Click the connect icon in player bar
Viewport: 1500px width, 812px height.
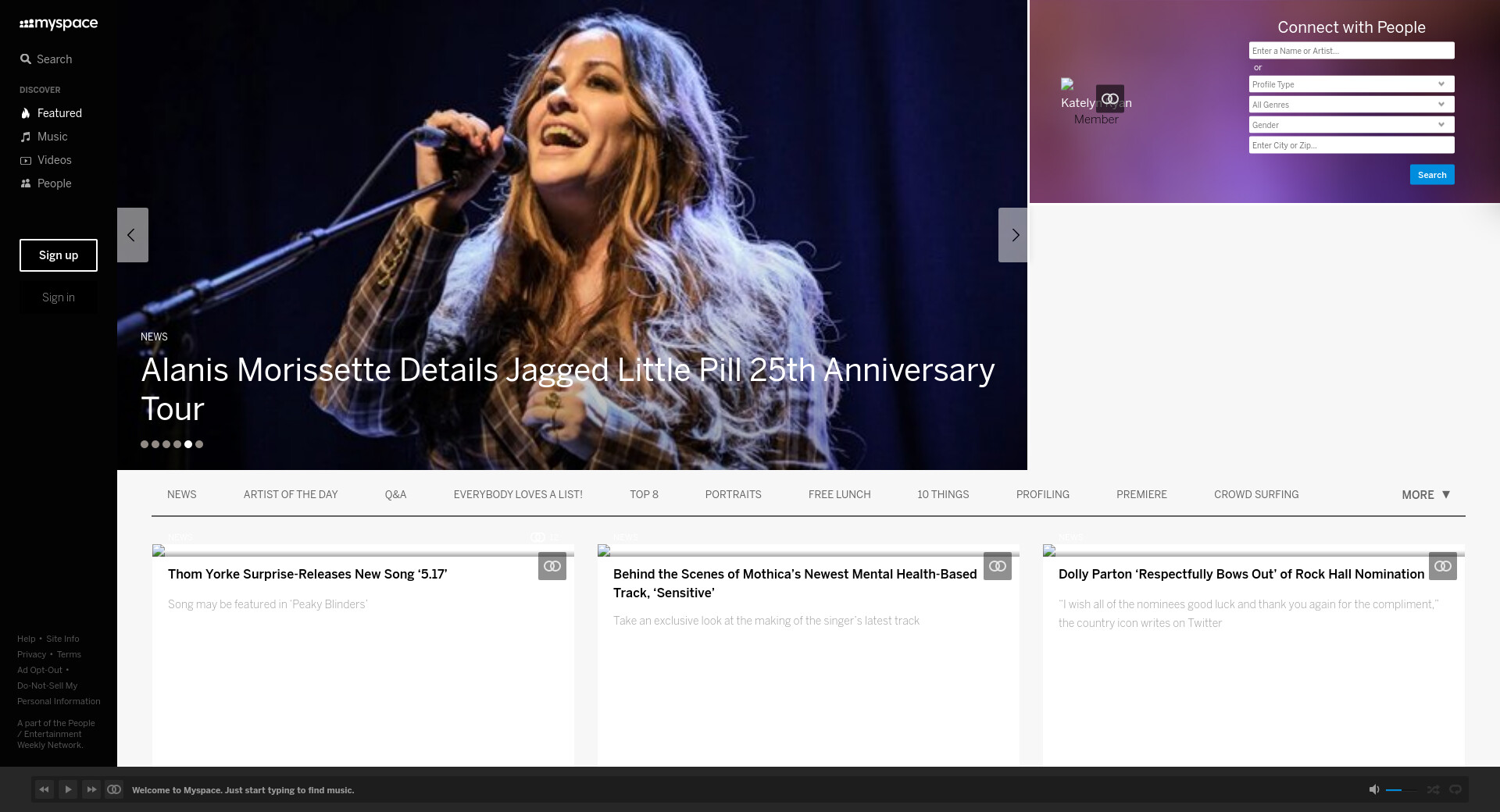click(114, 789)
